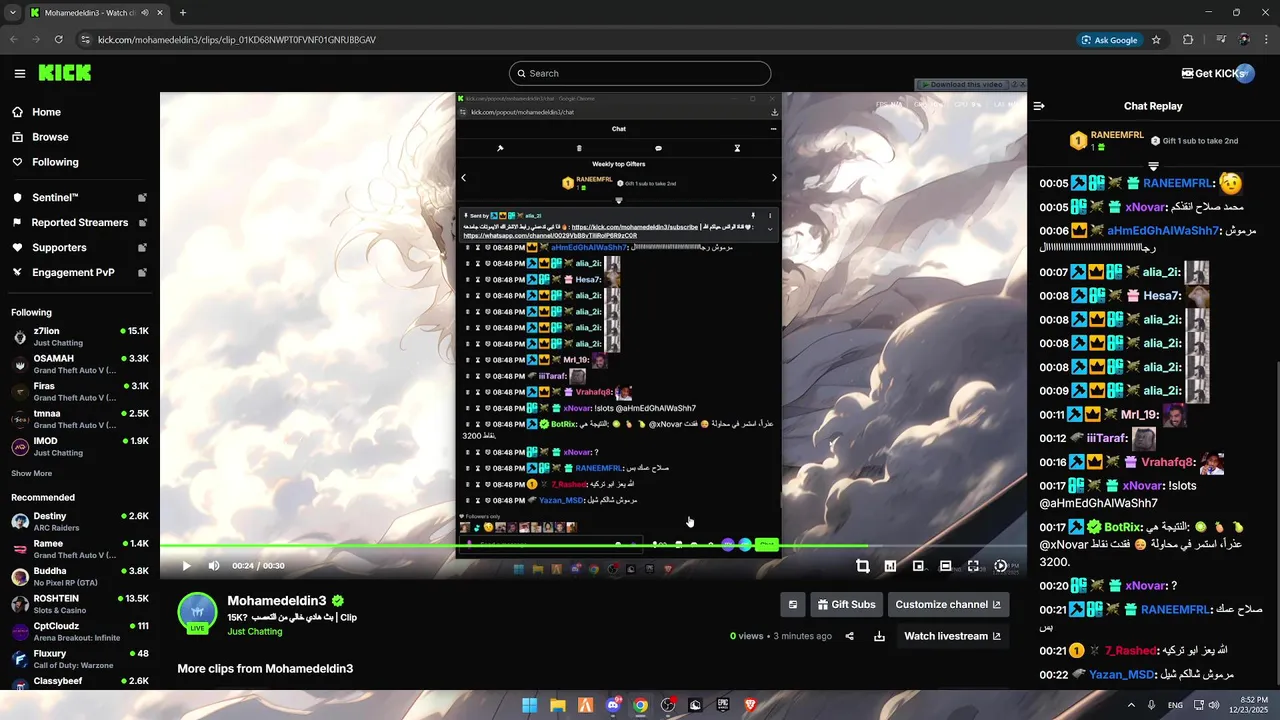
Task: Bookmark this page with star icon
Action: click(1156, 40)
